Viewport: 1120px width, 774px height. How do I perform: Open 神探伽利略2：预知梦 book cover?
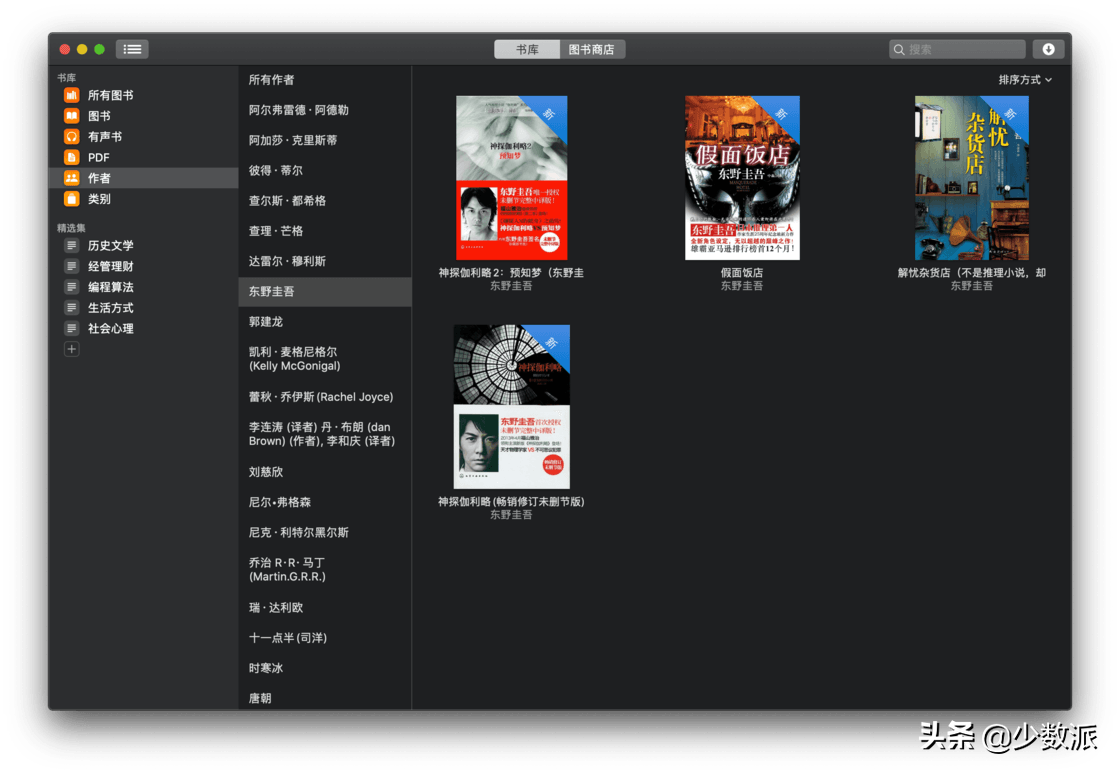[x=511, y=178]
